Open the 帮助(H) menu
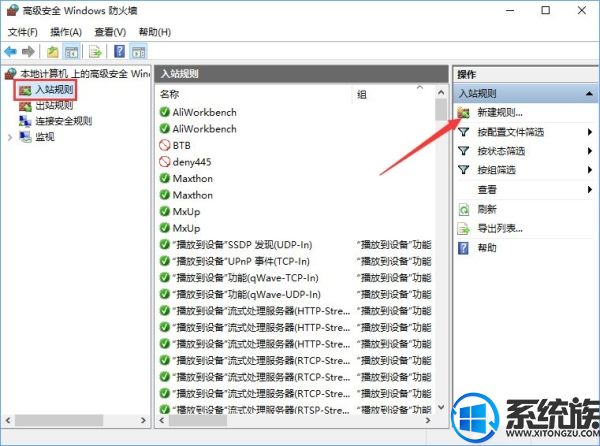The width and height of the screenshot is (600, 446). tap(155, 32)
